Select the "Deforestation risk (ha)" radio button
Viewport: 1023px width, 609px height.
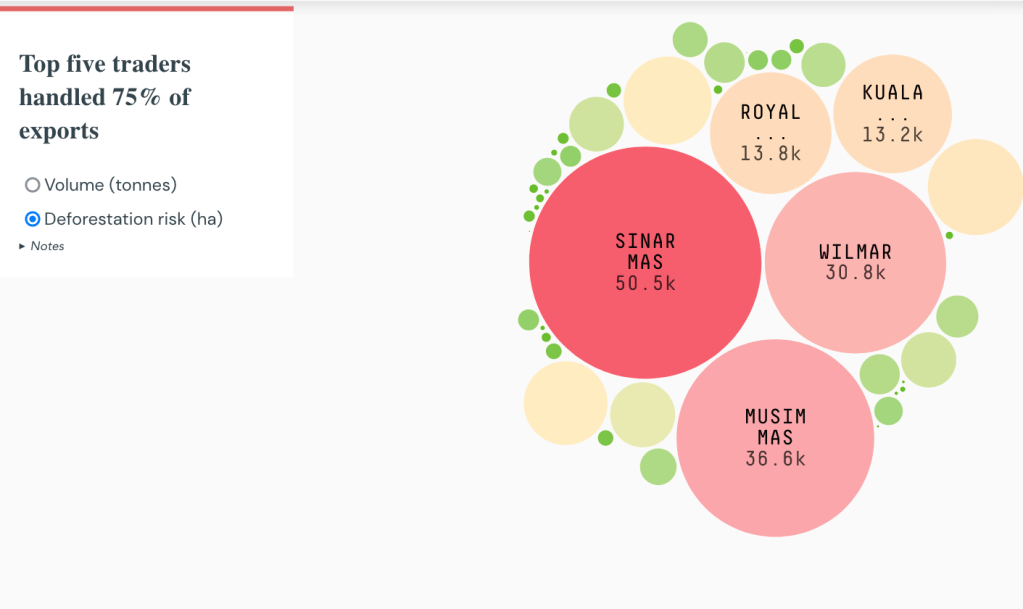click(x=33, y=219)
